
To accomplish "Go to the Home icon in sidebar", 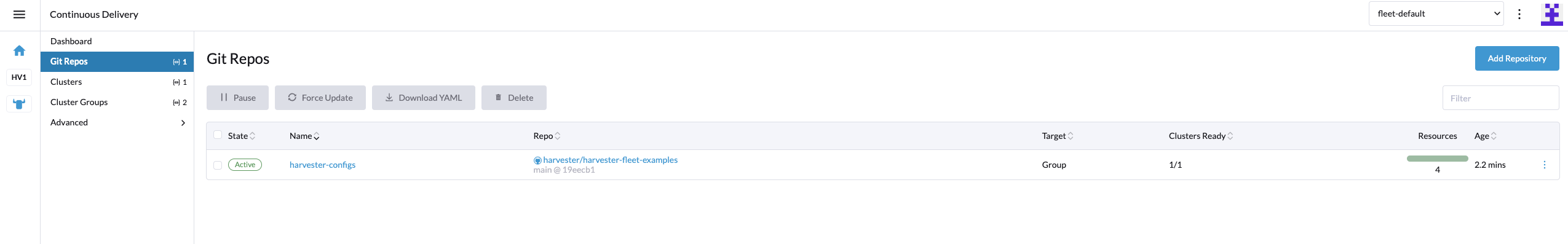I will (19, 50).
